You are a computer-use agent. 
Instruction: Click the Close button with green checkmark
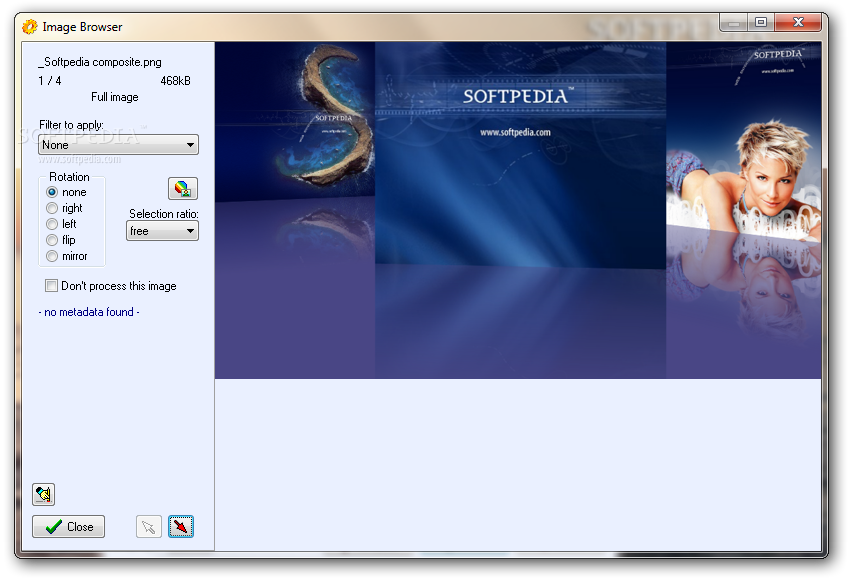coord(68,526)
